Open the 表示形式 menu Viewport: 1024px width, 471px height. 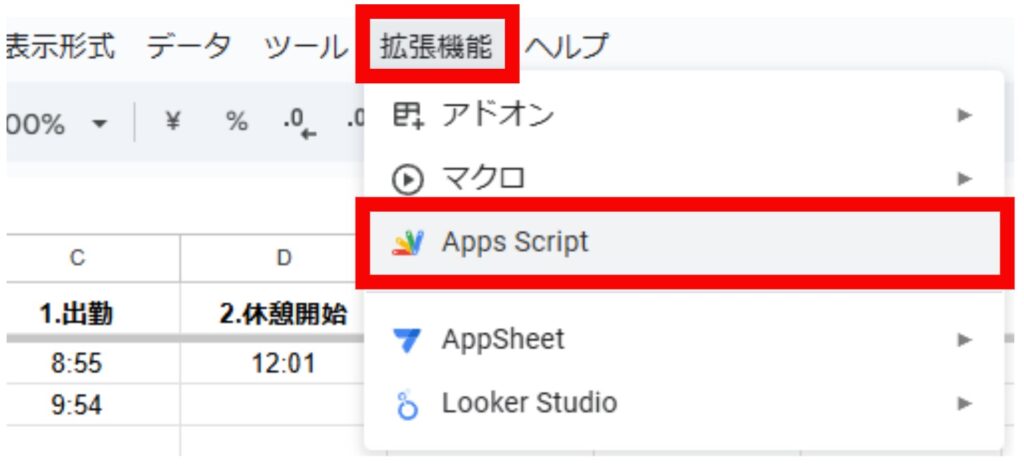(60, 46)
